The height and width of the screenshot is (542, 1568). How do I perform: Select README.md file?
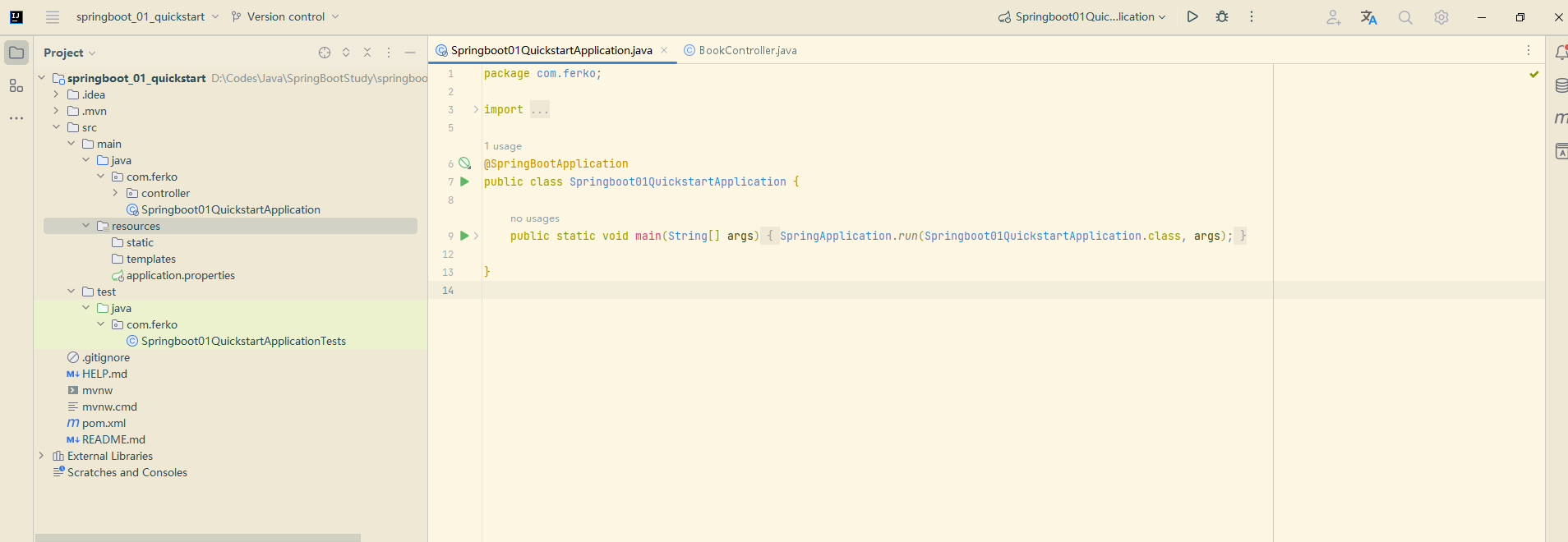point(113,439)
